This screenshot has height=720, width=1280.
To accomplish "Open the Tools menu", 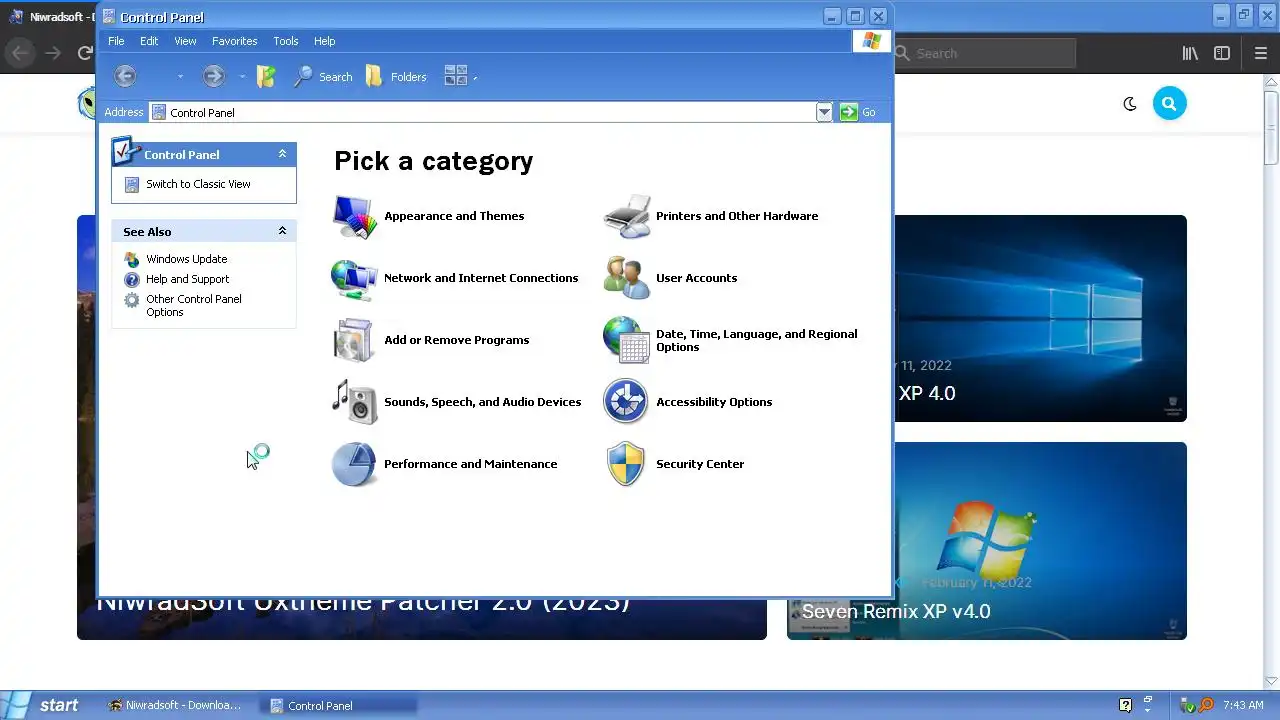I will pos(286,41).
